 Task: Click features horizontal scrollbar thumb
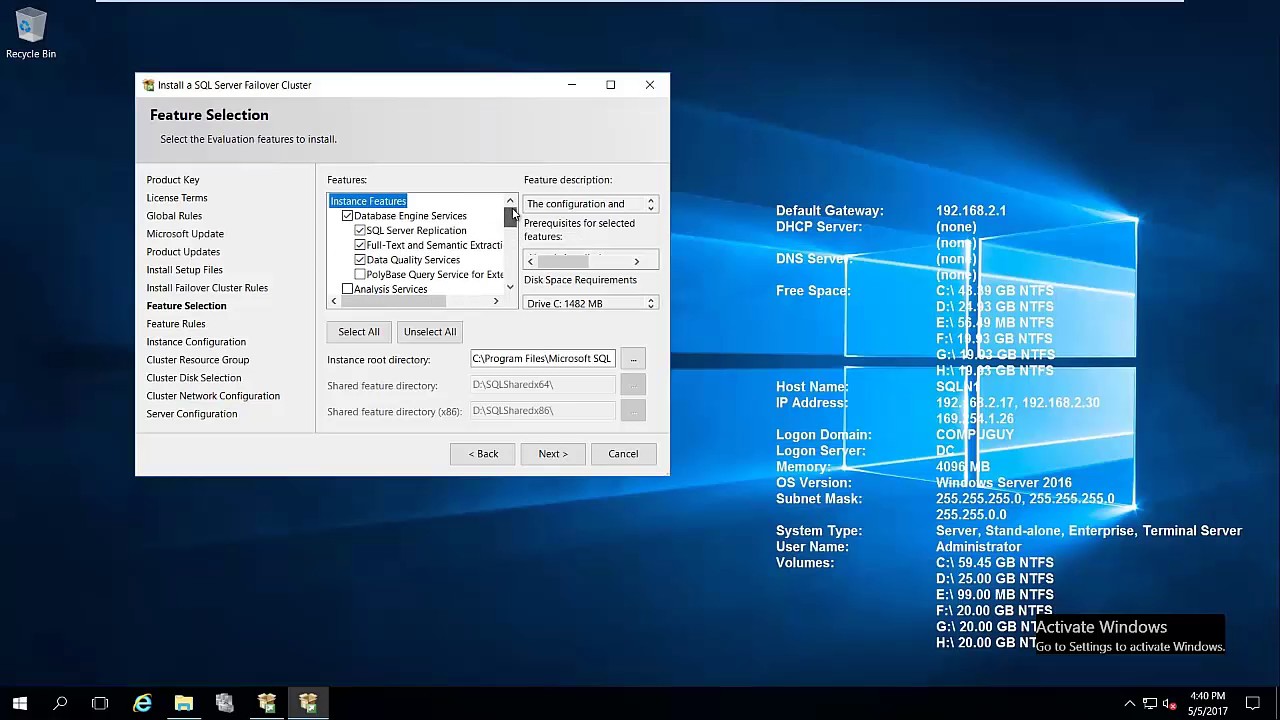(x=392, y=301)
